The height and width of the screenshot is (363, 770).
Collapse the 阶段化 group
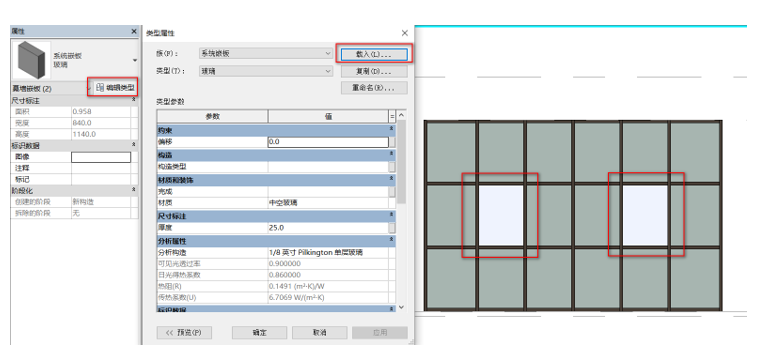coord(134,190)
